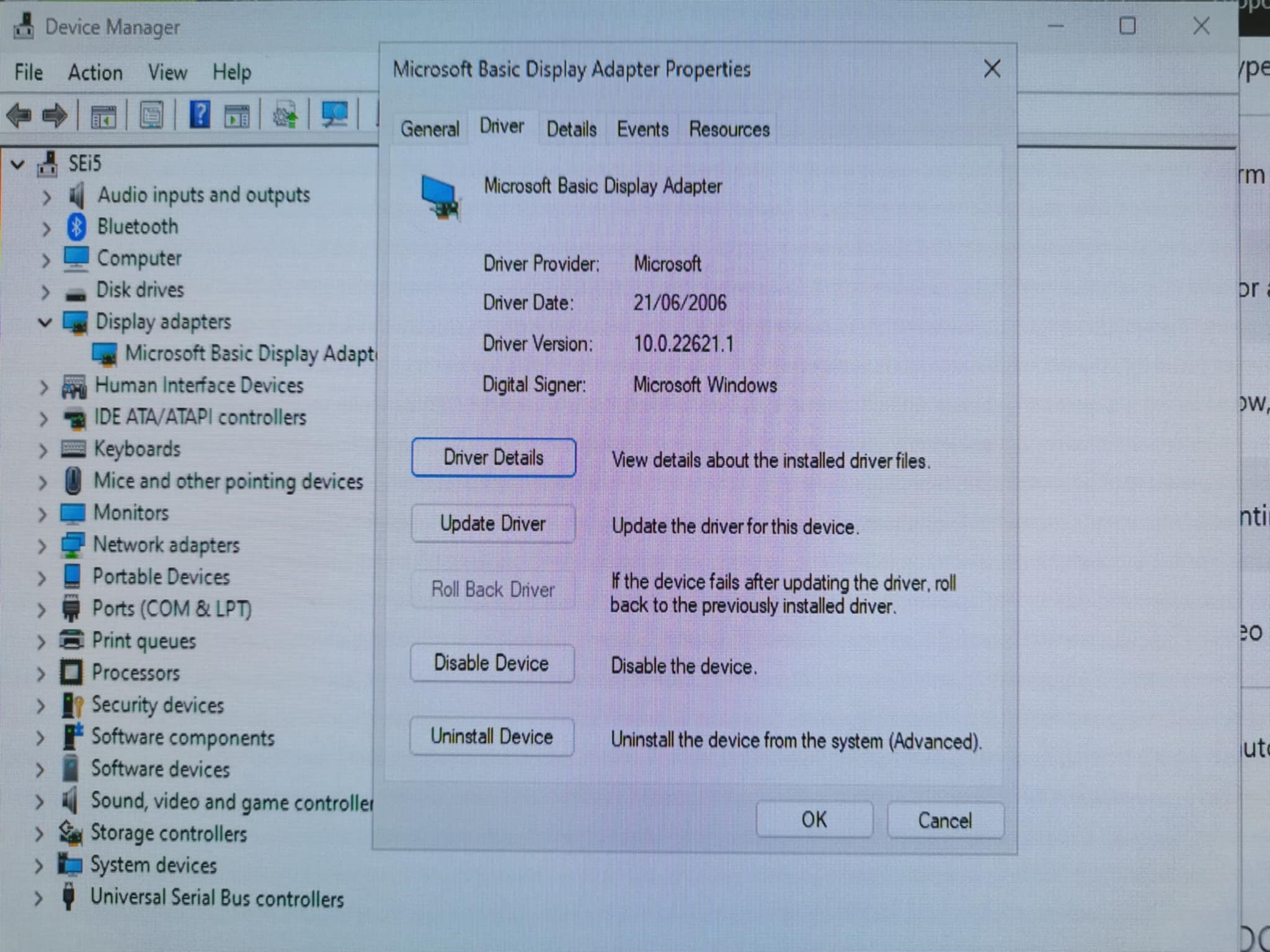
Task: Click the Human Interface Devices icon
Action: 74,387
